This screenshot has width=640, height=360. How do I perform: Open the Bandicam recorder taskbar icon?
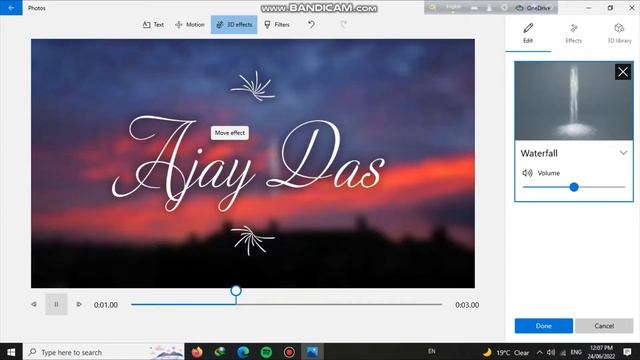pyautogui.click(x=289, y=352)
